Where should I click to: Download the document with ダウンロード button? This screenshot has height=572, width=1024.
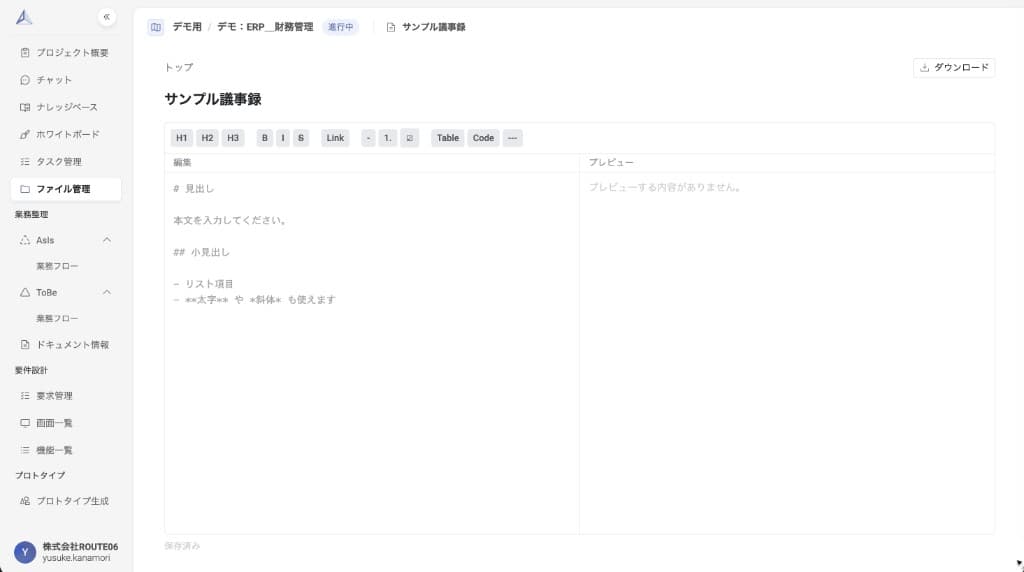click(x=954, y=67)
